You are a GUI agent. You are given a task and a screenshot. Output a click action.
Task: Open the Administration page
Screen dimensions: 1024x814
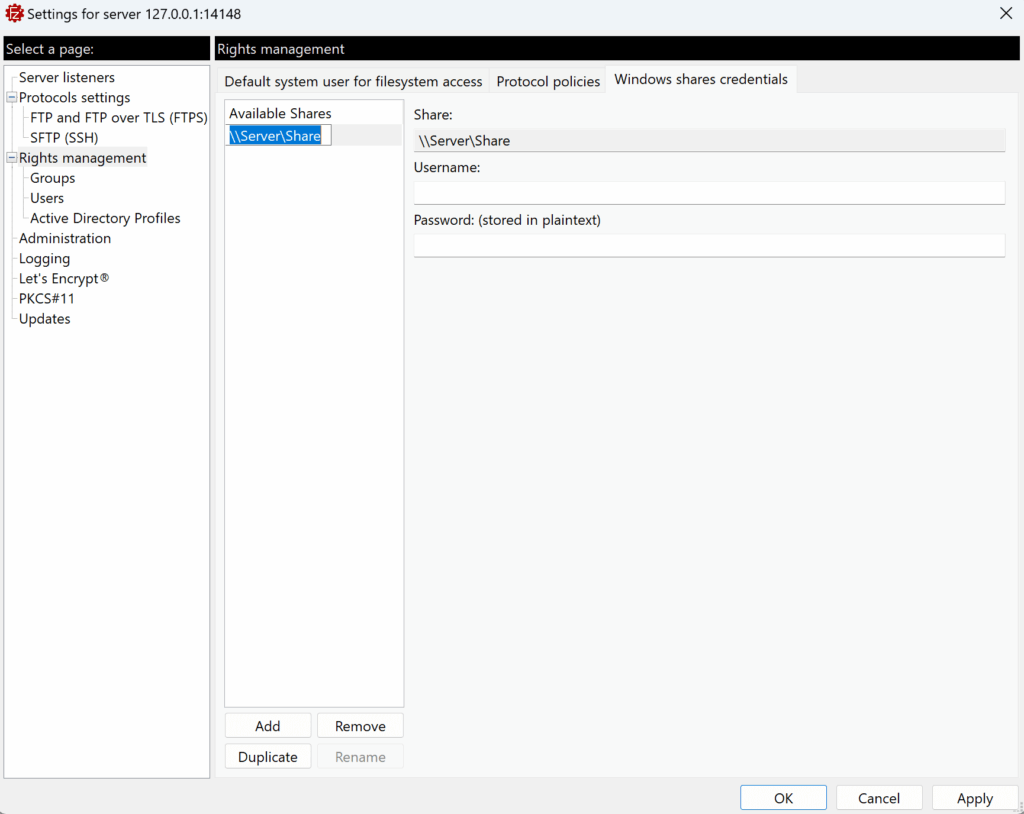tap(65, 238)
